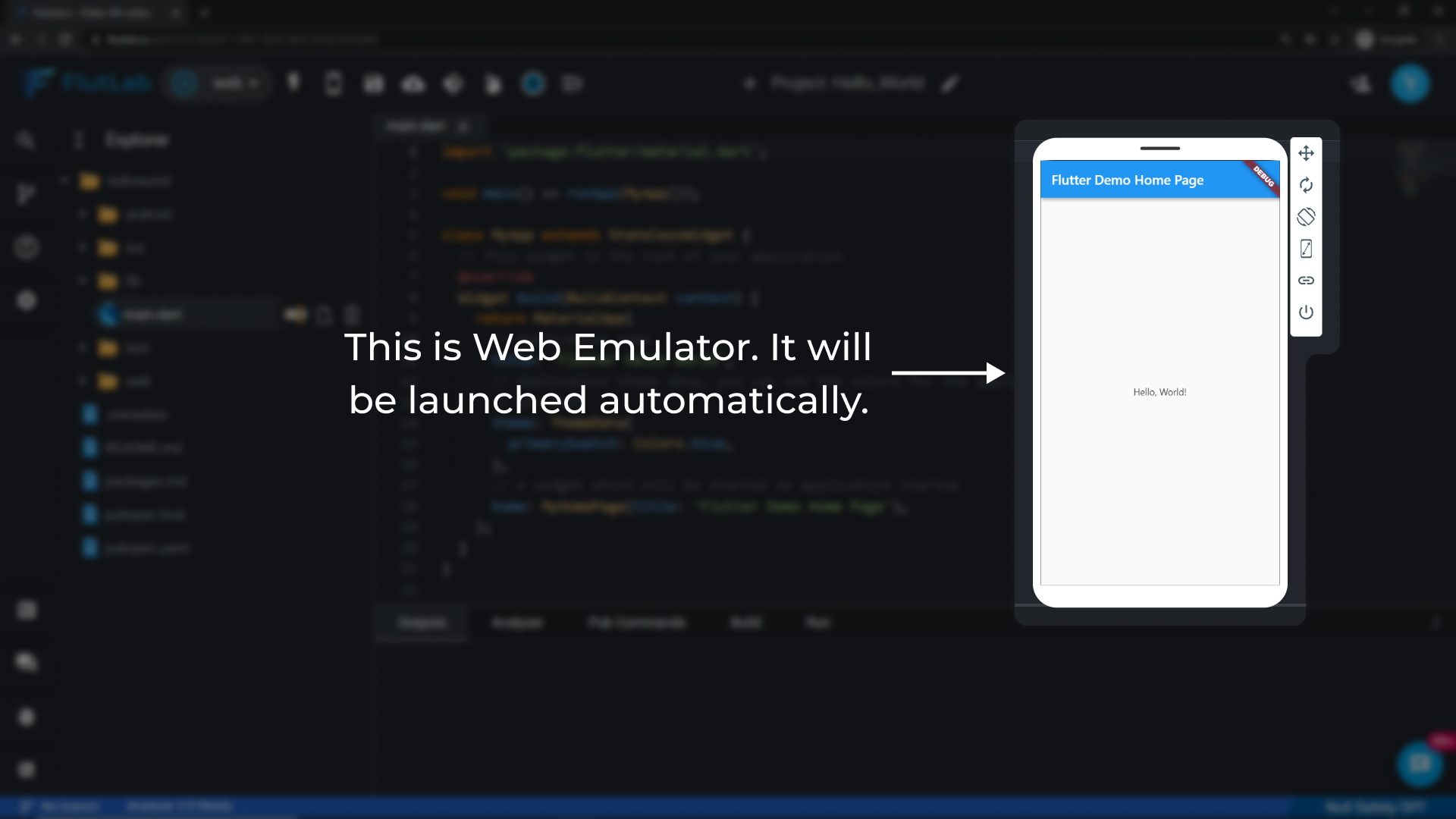Click the refresh/reload icon in emulator

click(1307, 186)
